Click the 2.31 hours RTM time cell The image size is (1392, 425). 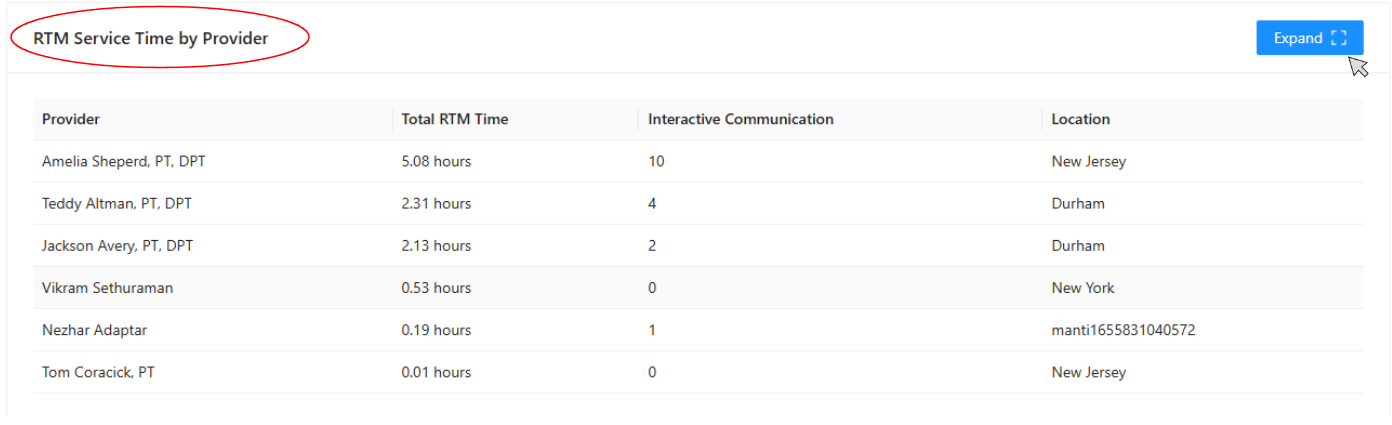436,203
